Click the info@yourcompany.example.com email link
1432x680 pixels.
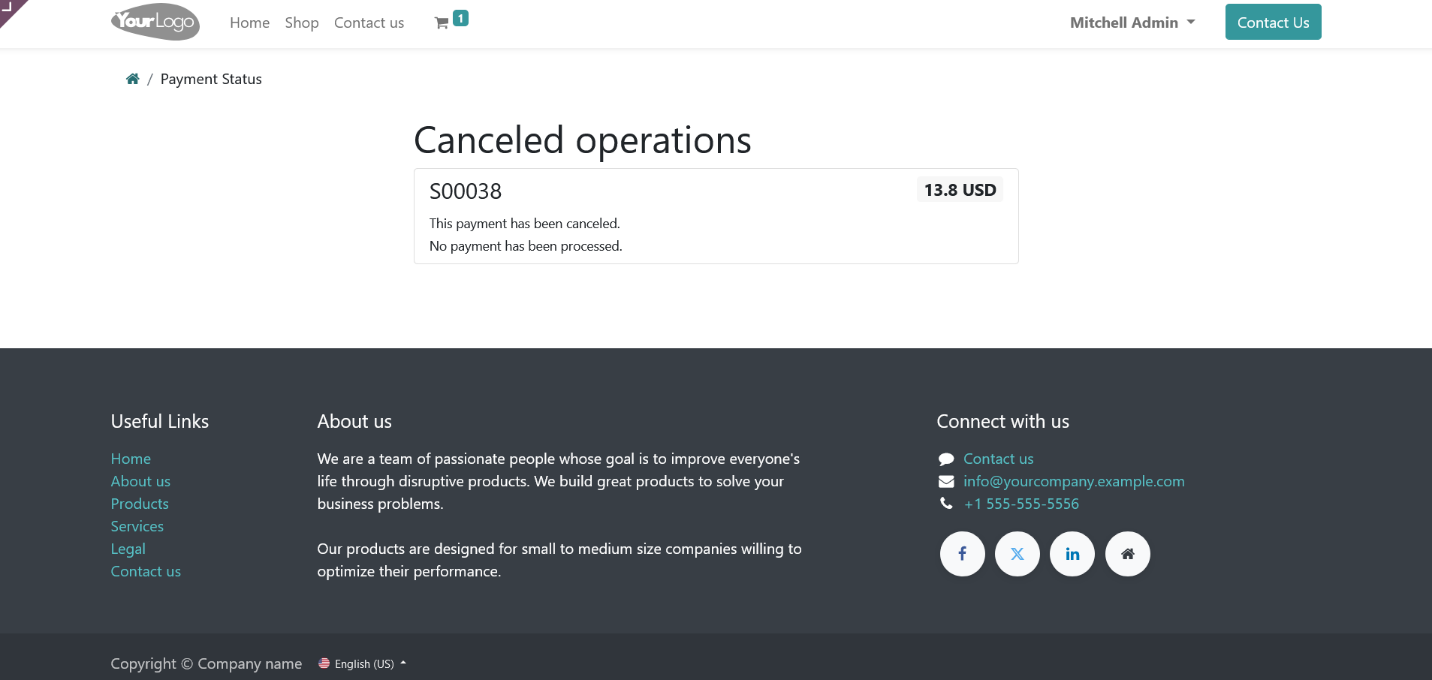click(x=1073, y=481)
